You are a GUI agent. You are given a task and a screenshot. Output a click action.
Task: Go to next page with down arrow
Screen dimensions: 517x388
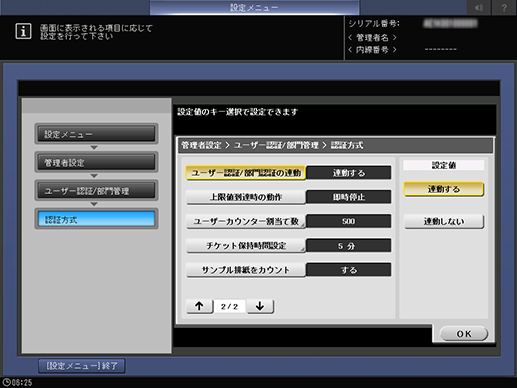(x=260, y=306)
